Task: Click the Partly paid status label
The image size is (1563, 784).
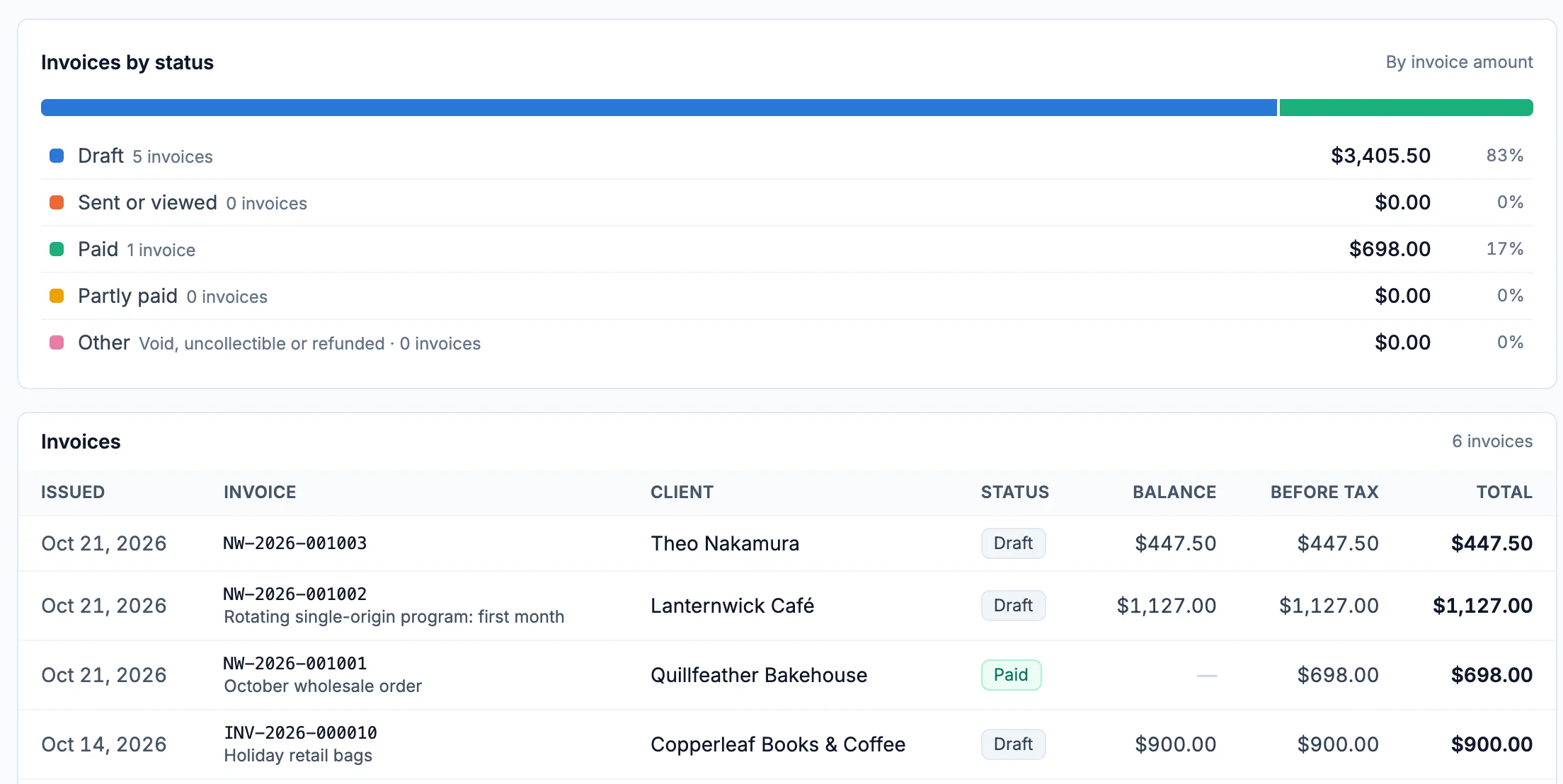Action: [x=127, y=296]
